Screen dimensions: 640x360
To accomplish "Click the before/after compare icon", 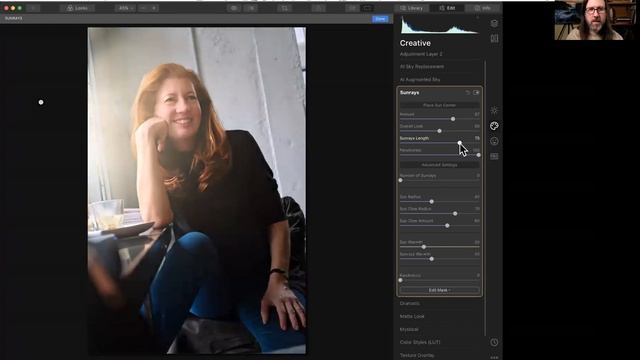I will pyautogui.click(x=252, y=8).
